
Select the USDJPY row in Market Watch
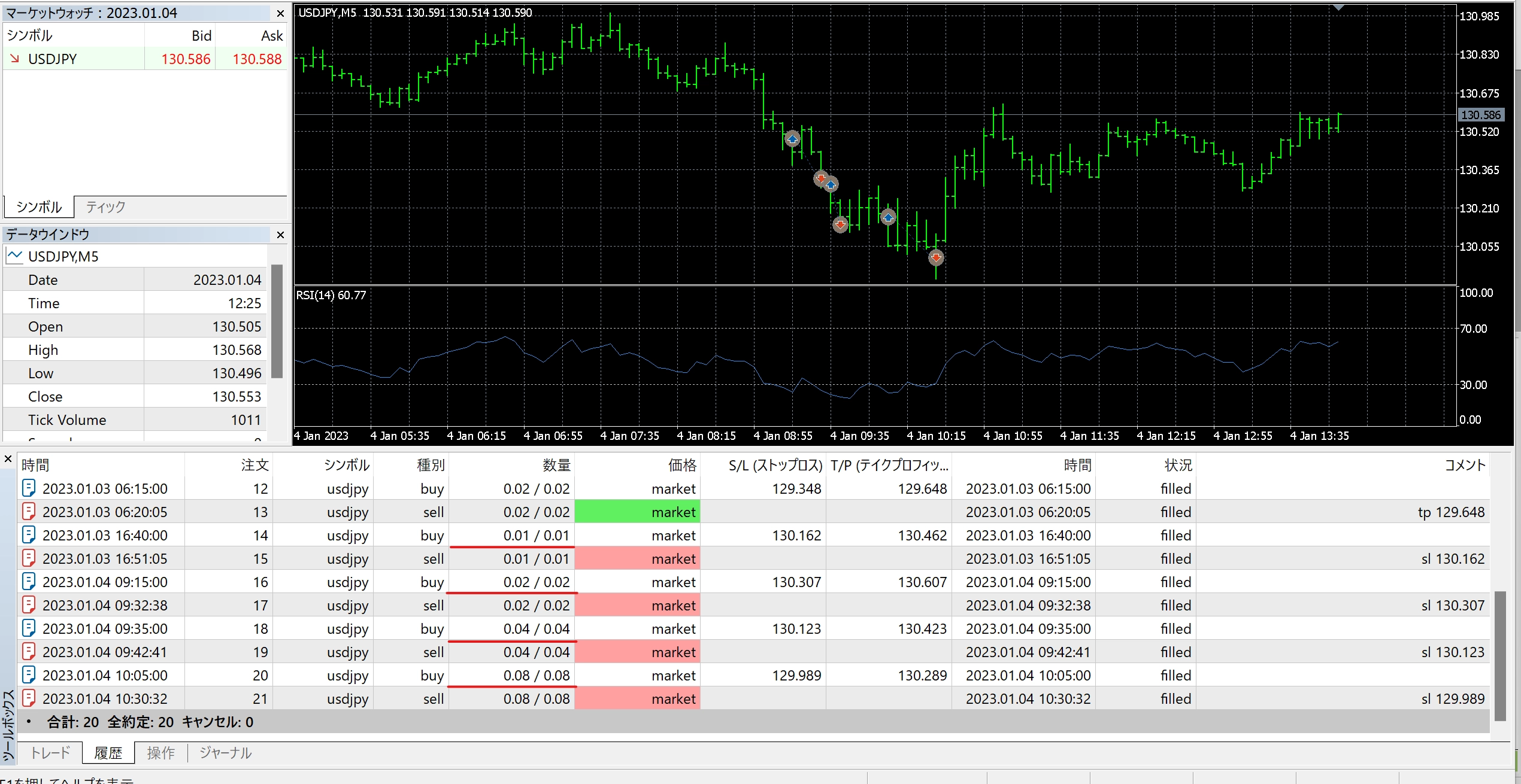145,59
